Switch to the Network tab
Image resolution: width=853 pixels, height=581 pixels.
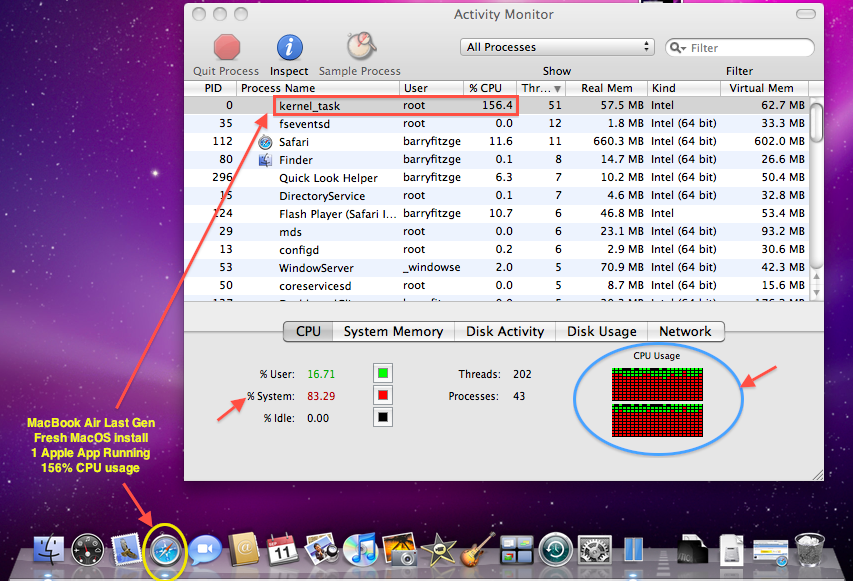(x=685, y=331)
